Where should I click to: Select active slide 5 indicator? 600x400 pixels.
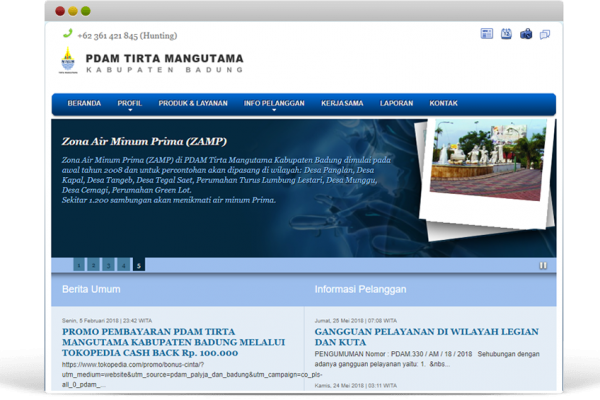pos(139,265)
